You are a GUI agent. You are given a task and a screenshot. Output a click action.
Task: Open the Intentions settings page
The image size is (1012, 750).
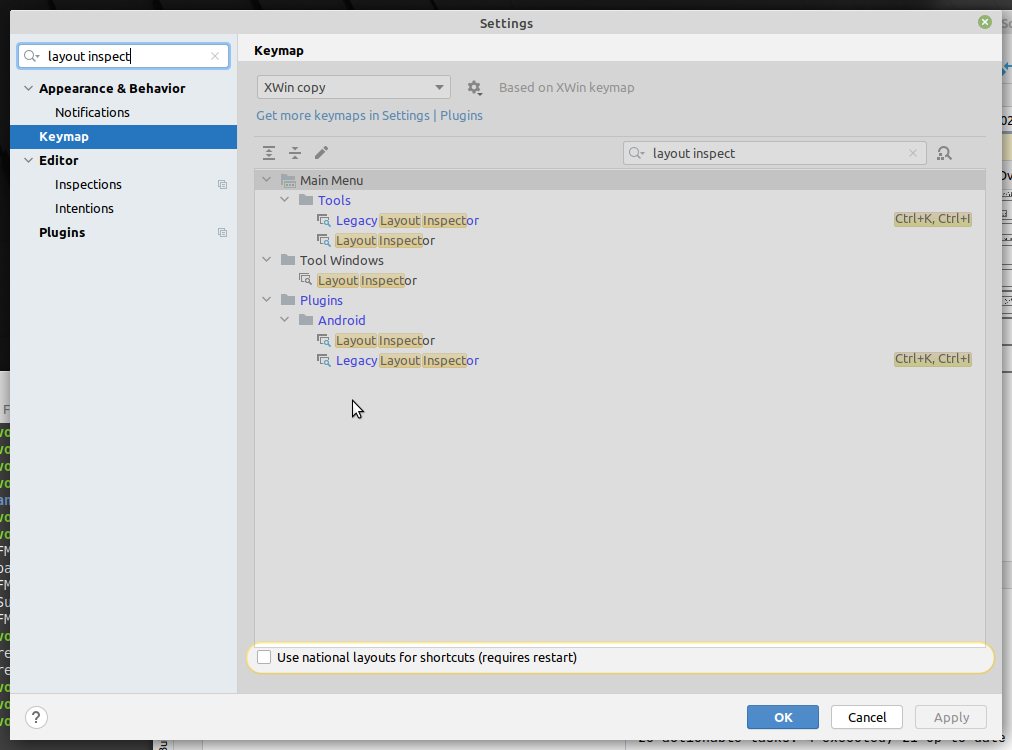click(84, 208)
